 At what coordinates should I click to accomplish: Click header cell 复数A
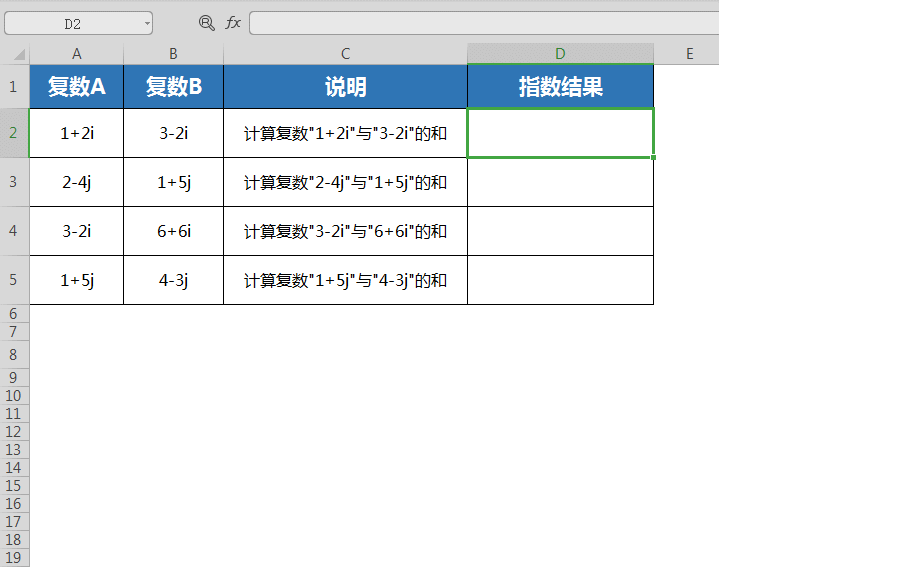pyautogui.click(x=77, y=87)
